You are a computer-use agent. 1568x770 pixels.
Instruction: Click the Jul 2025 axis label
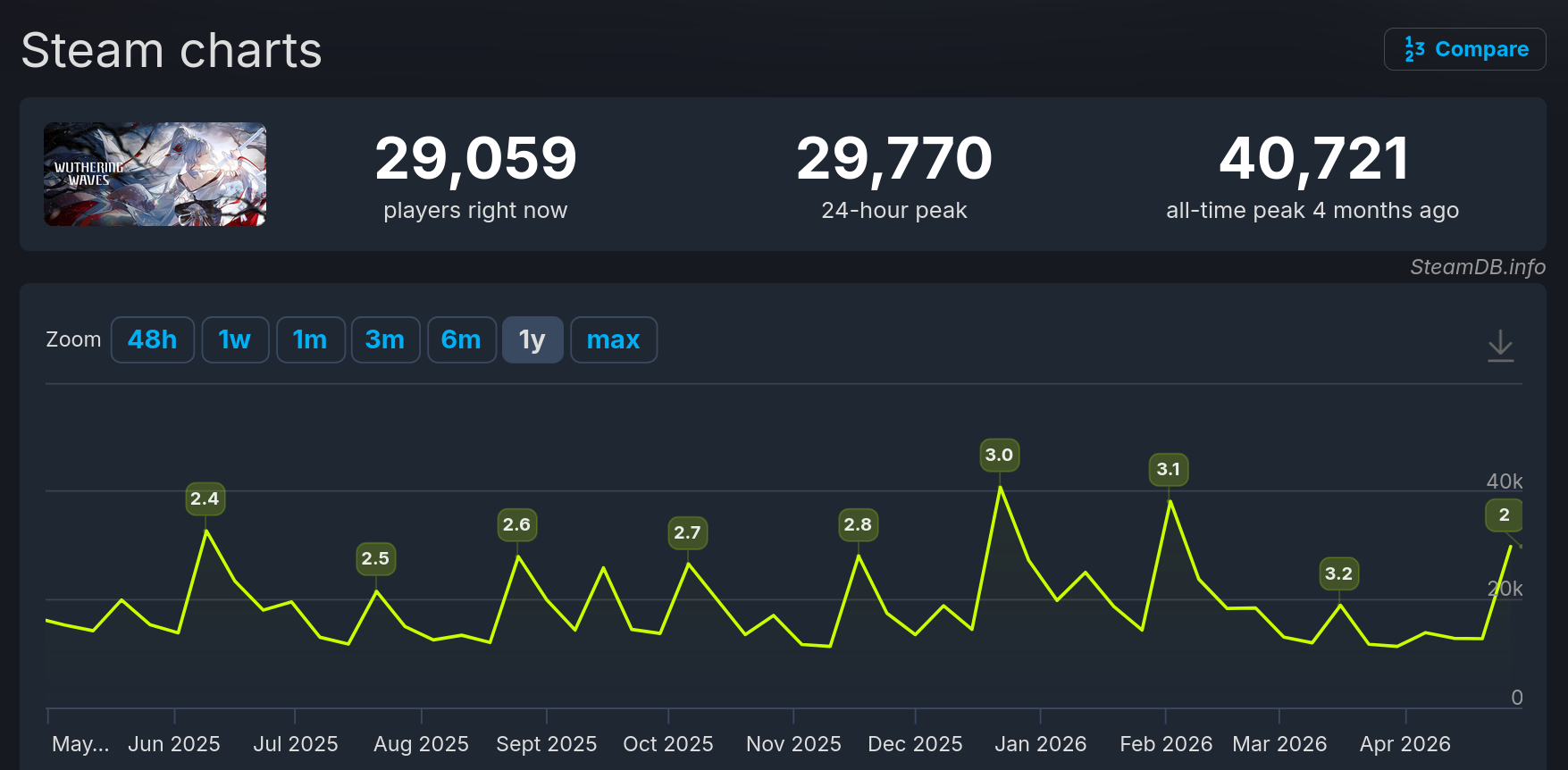coord(296,744)
